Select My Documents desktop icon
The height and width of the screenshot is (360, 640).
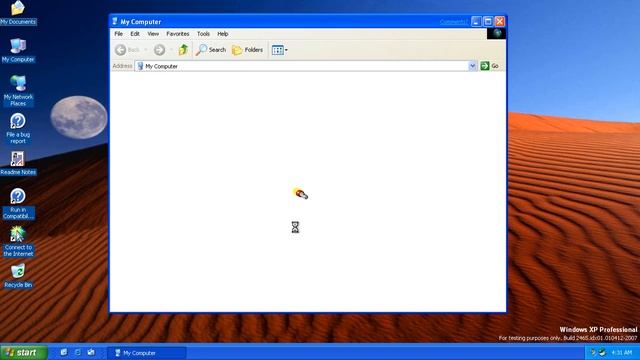click(18, 13)
